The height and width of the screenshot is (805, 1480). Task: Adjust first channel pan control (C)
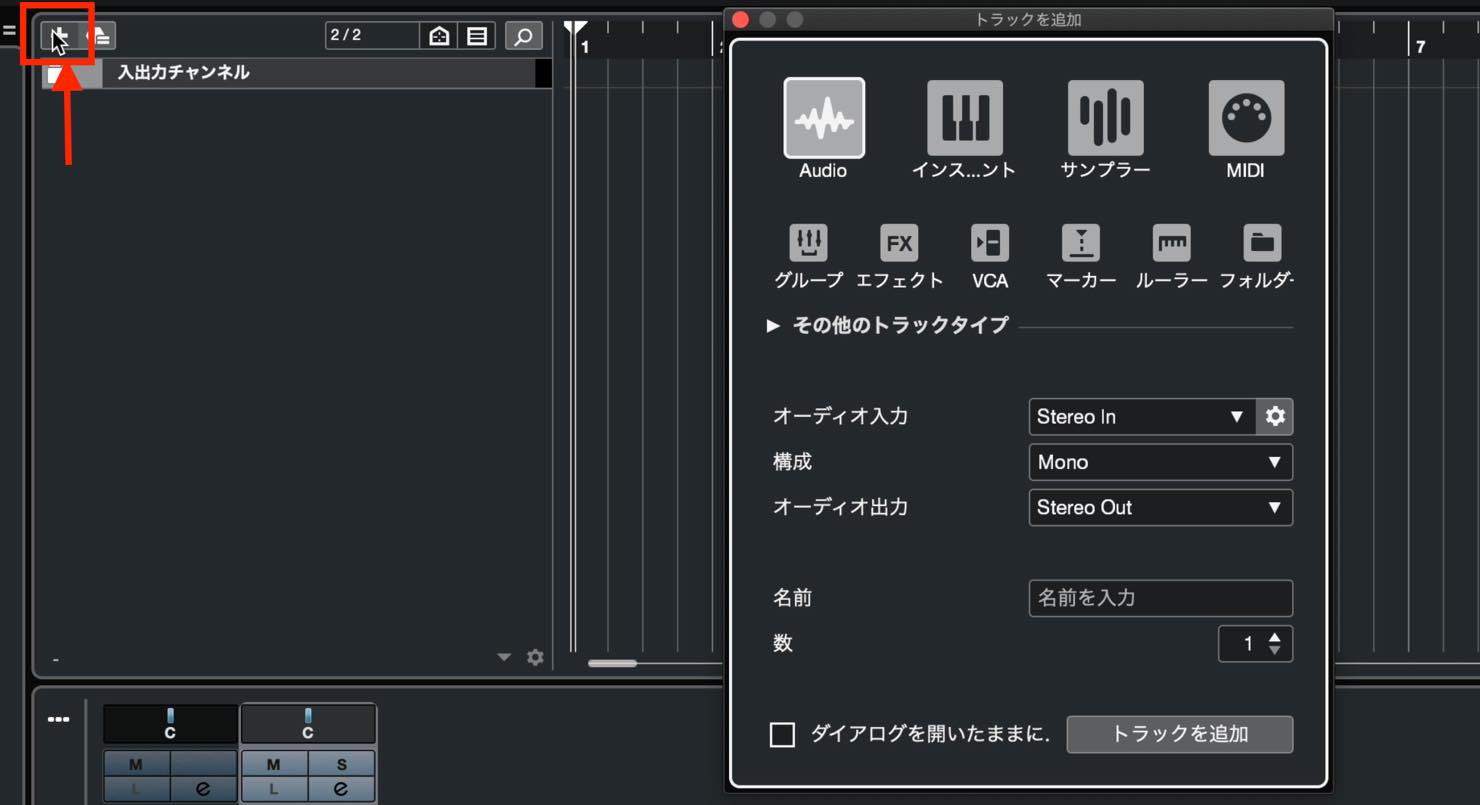pyautogui.click(x=170, y=724)
